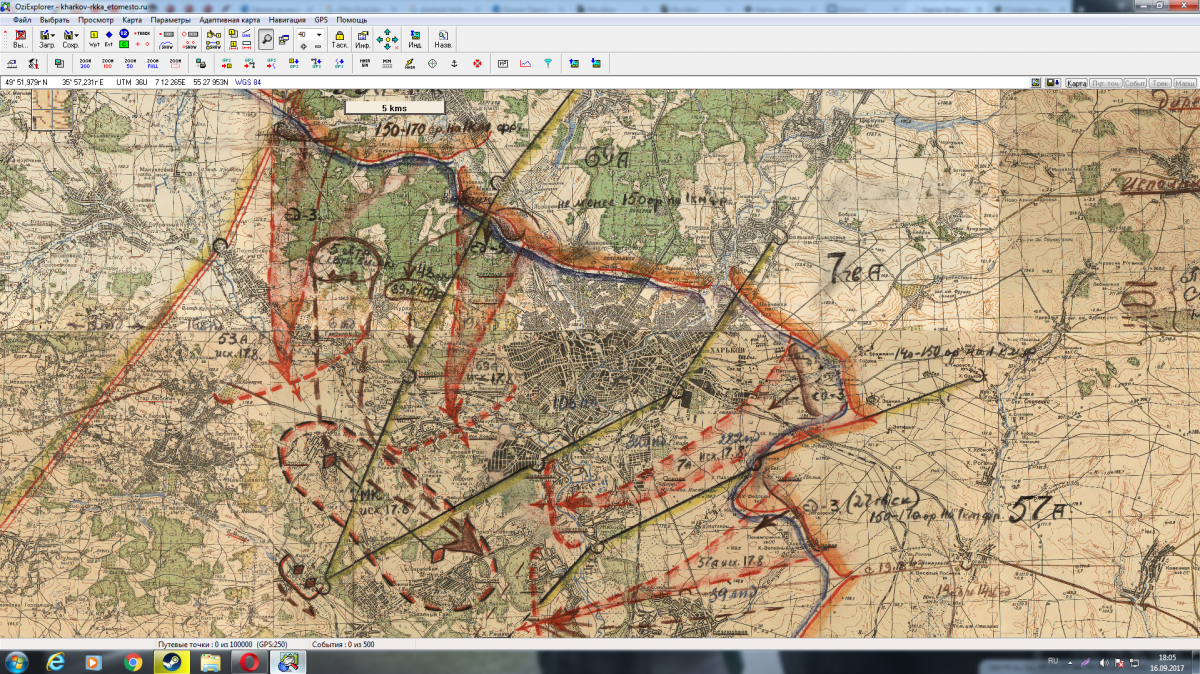Screen dimensions: 1200x674
Task: Click the crosshair target icon
Action: [x=432, y=64]
